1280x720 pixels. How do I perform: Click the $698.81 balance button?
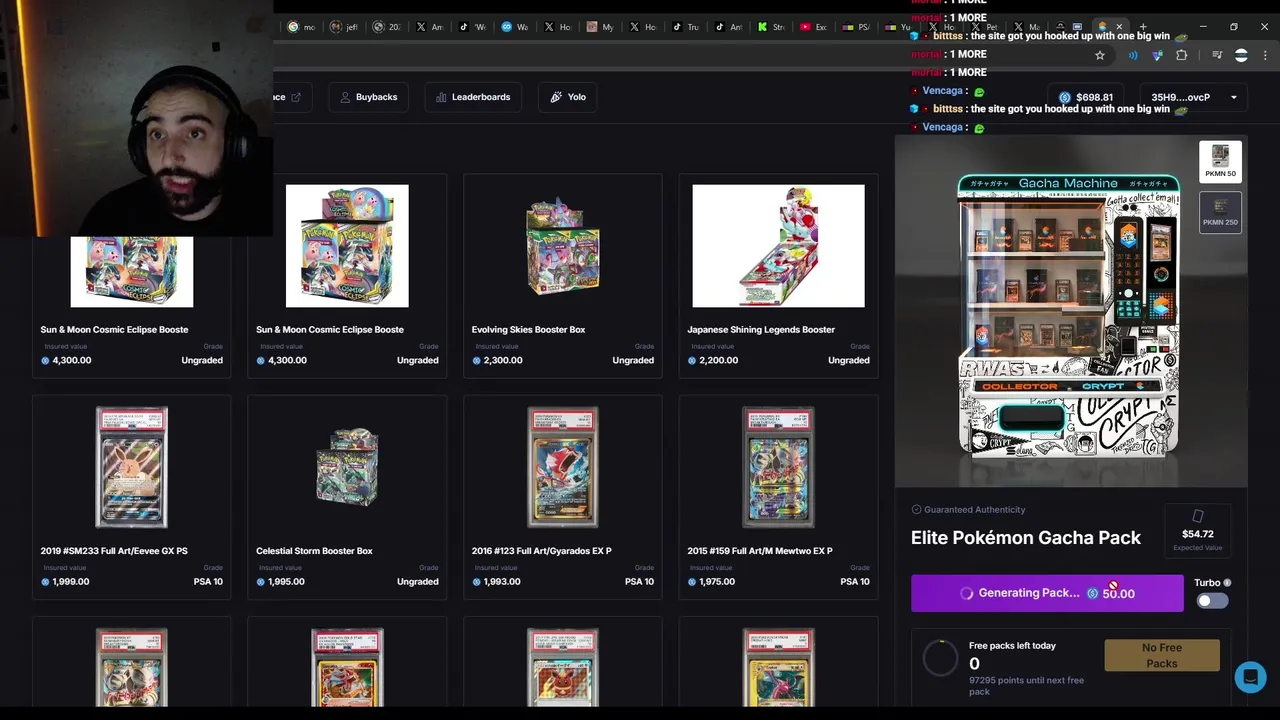[x=1086, y=98]
